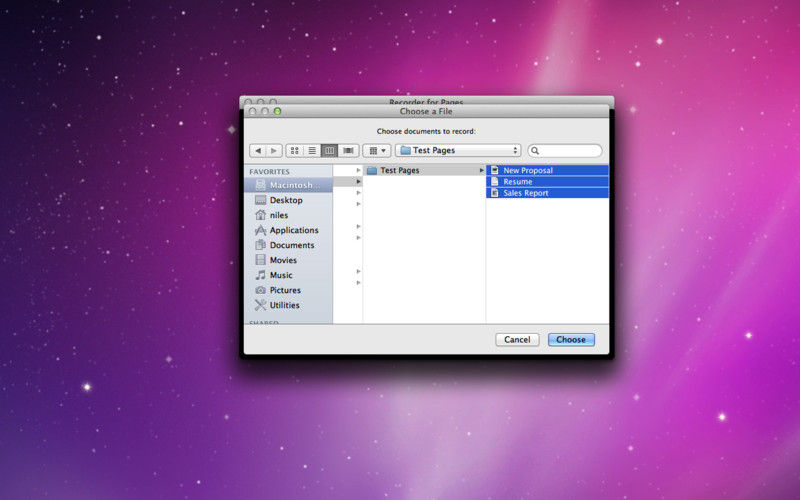Click the Movies filmstrip icon

tap(261, 260)
